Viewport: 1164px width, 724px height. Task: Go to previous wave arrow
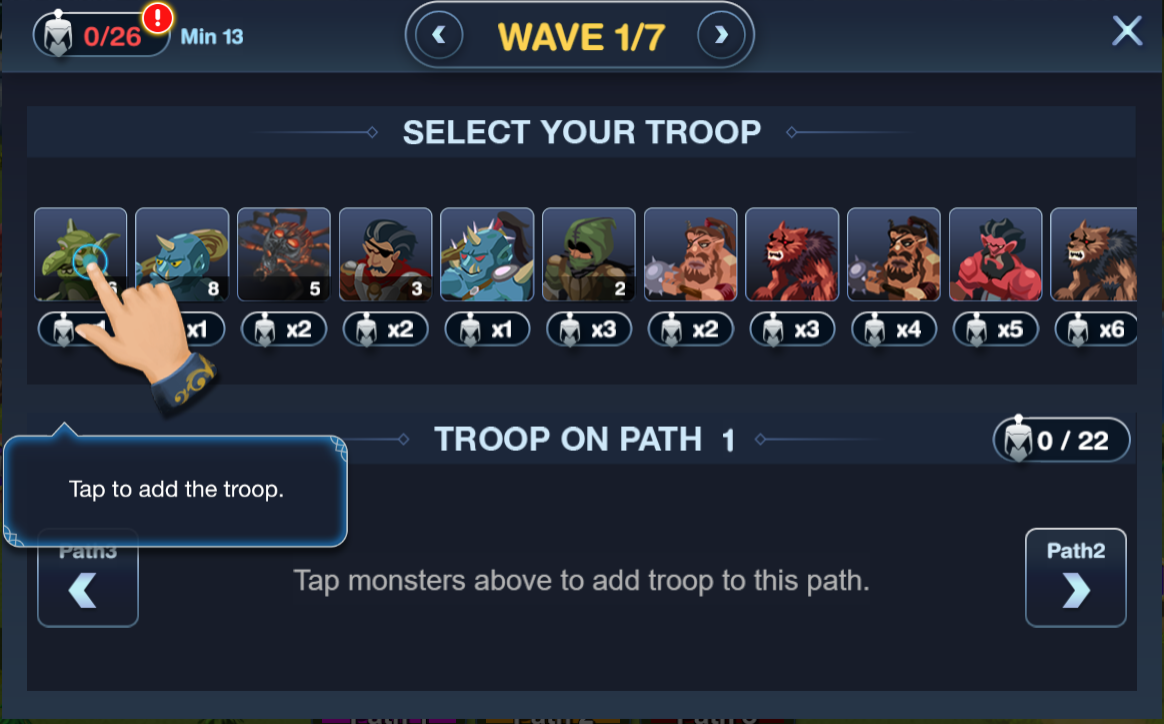point(439,35)
